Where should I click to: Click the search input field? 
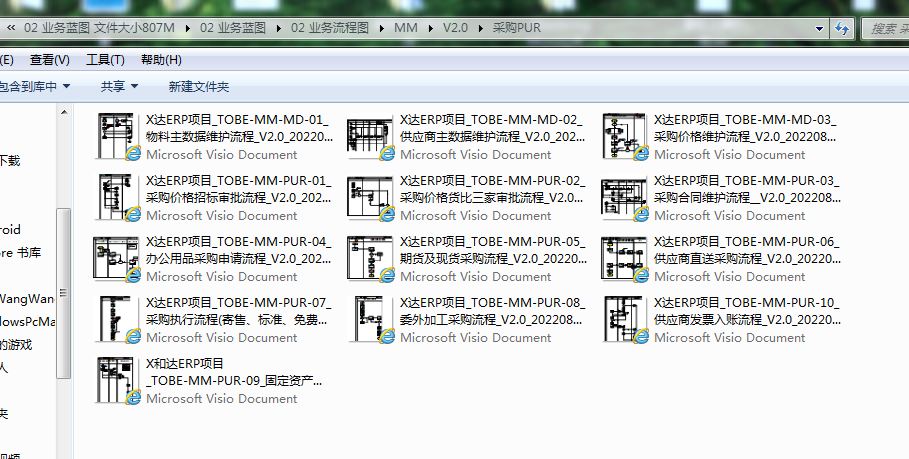point(886,28)
